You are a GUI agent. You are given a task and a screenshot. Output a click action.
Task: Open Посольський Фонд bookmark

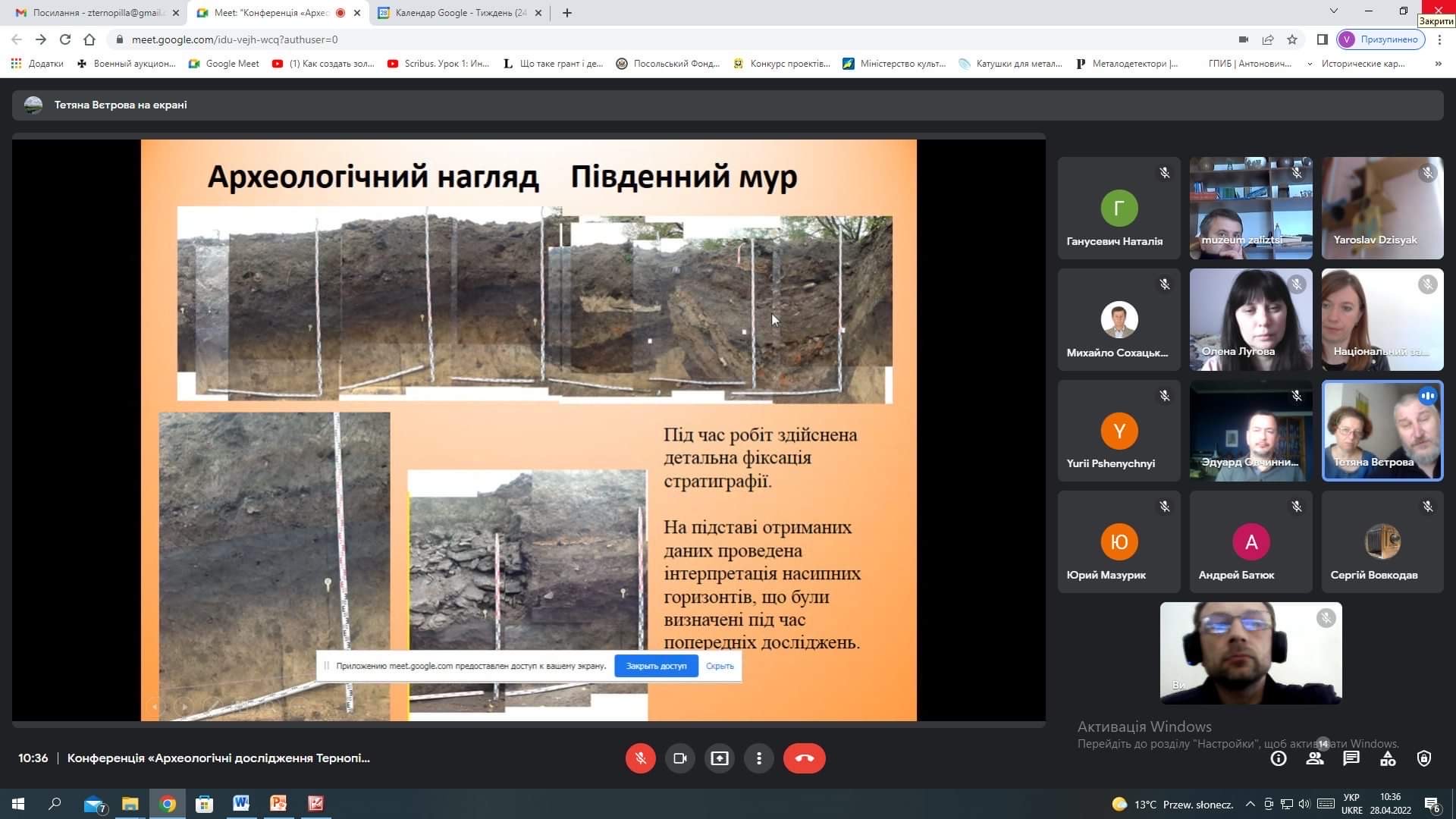click(668, 64)
